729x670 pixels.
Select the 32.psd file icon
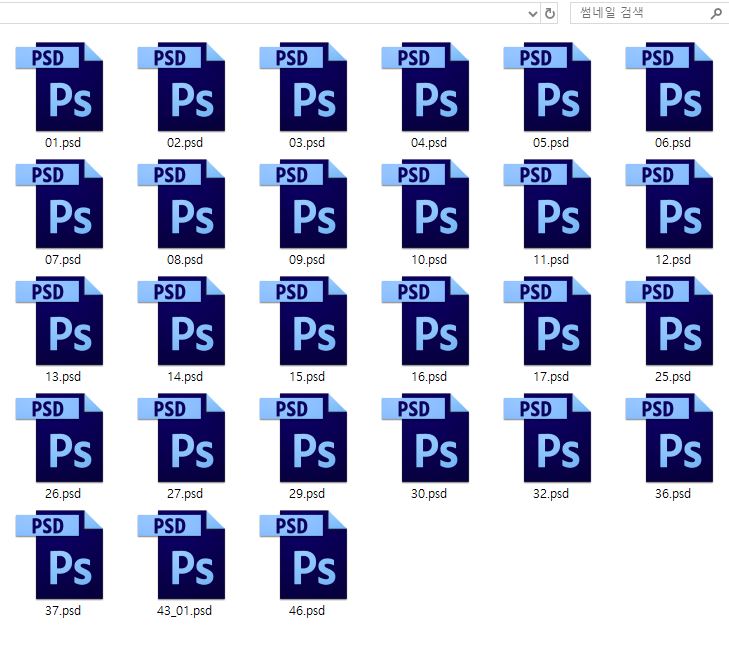tap(547, 438)
